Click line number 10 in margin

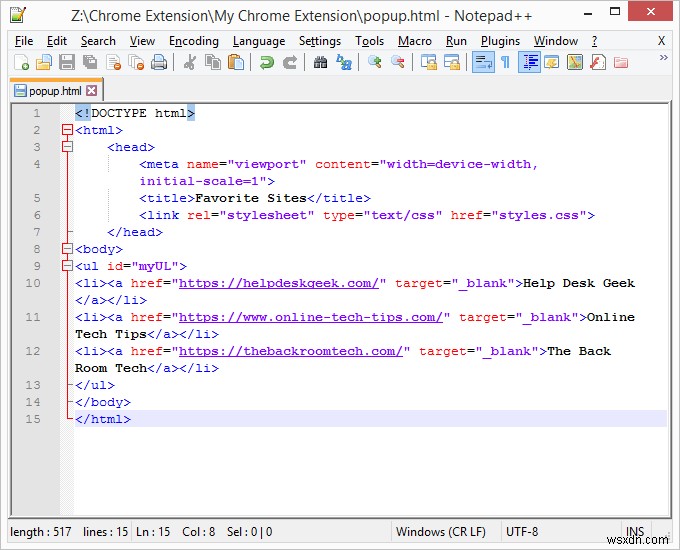pyautogui.click(x=33, y=283)
